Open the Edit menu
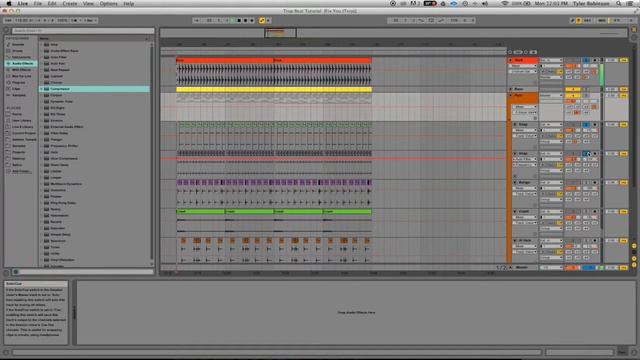 point(52,3)
